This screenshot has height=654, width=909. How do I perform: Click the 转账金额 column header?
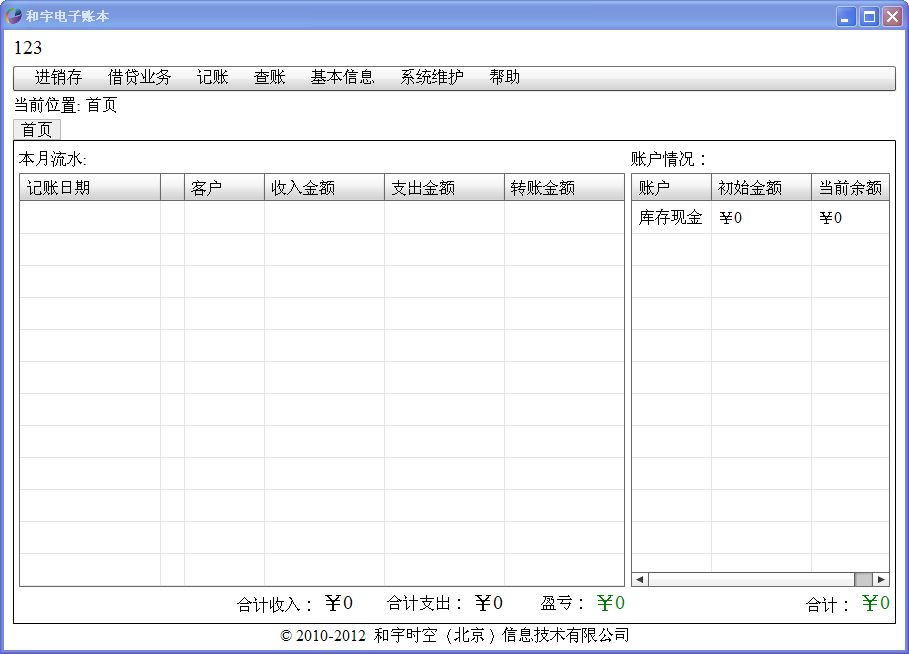coord(564,188)
